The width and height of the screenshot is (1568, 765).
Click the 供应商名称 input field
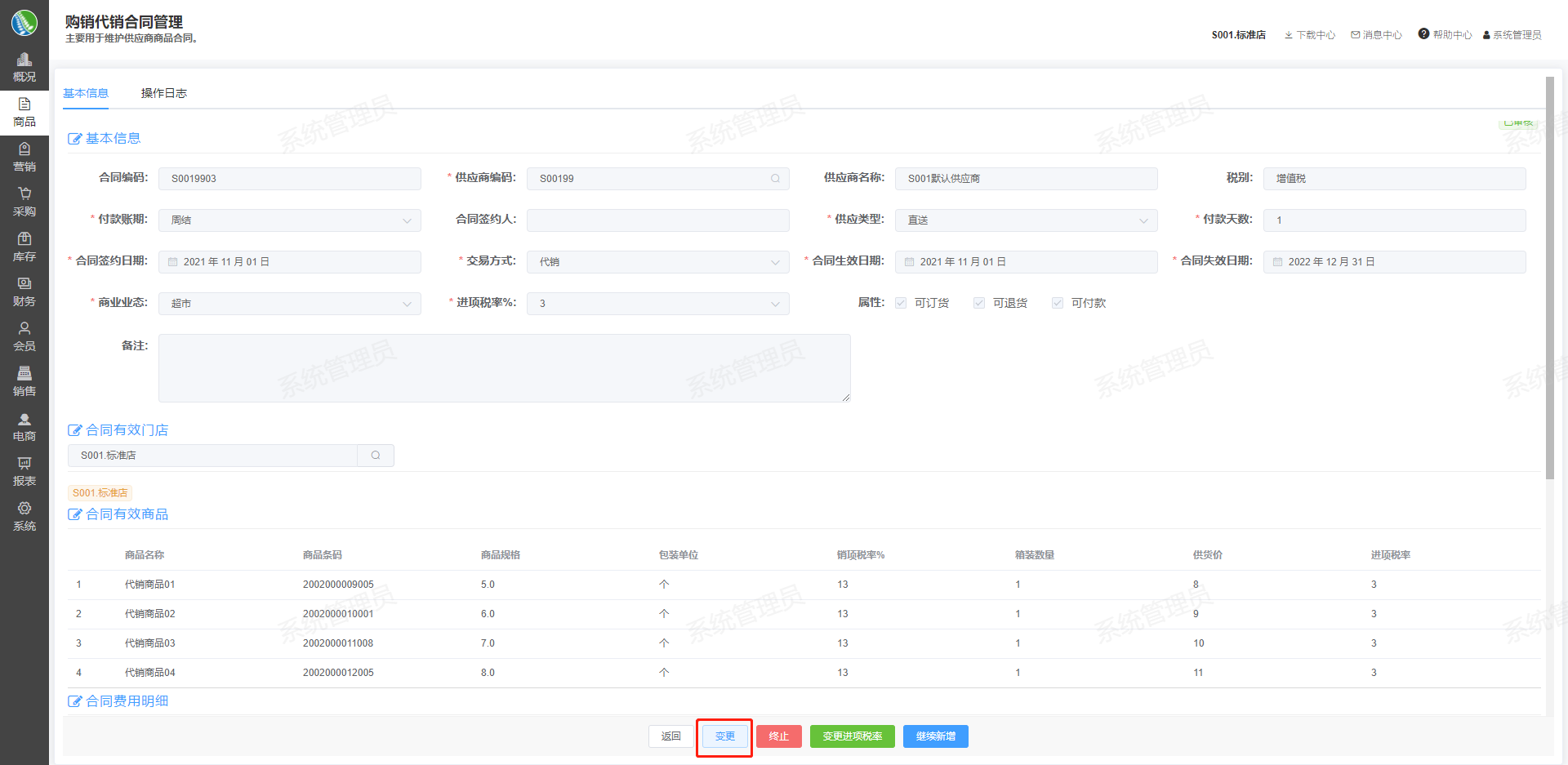coord(1027,179)
